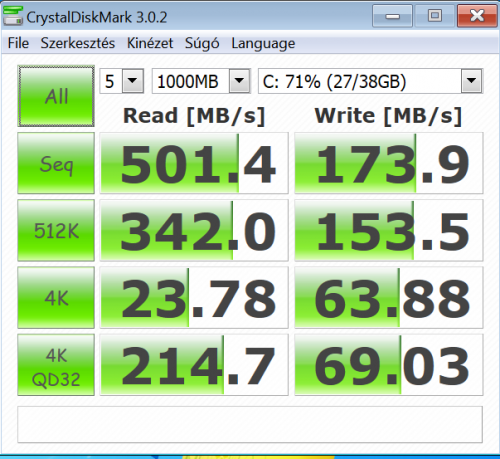Click the empty comment field at the bottom
The image size is (500, 459).
[x=250, y=424]
